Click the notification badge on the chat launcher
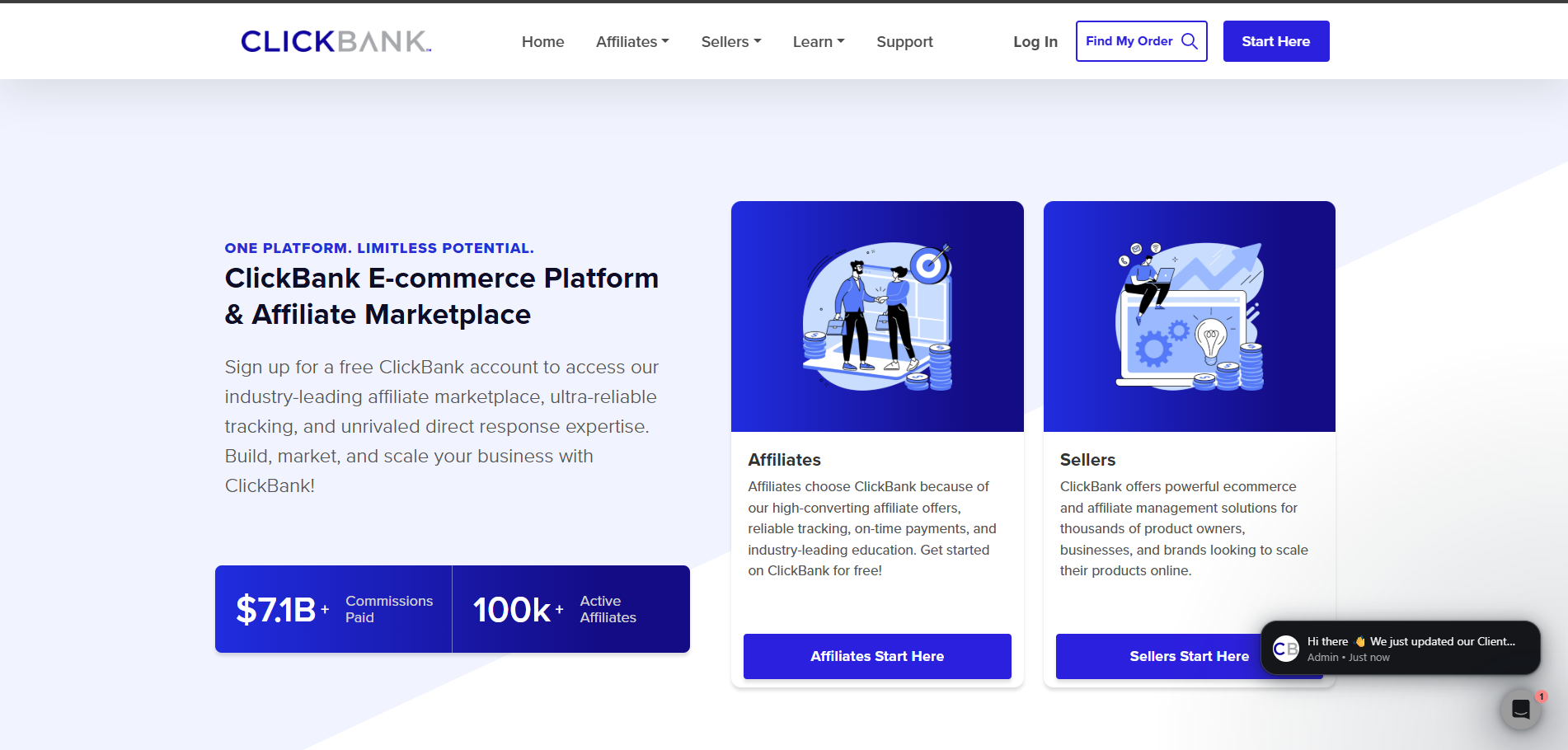1568x750 pixels. (1541, 696)
